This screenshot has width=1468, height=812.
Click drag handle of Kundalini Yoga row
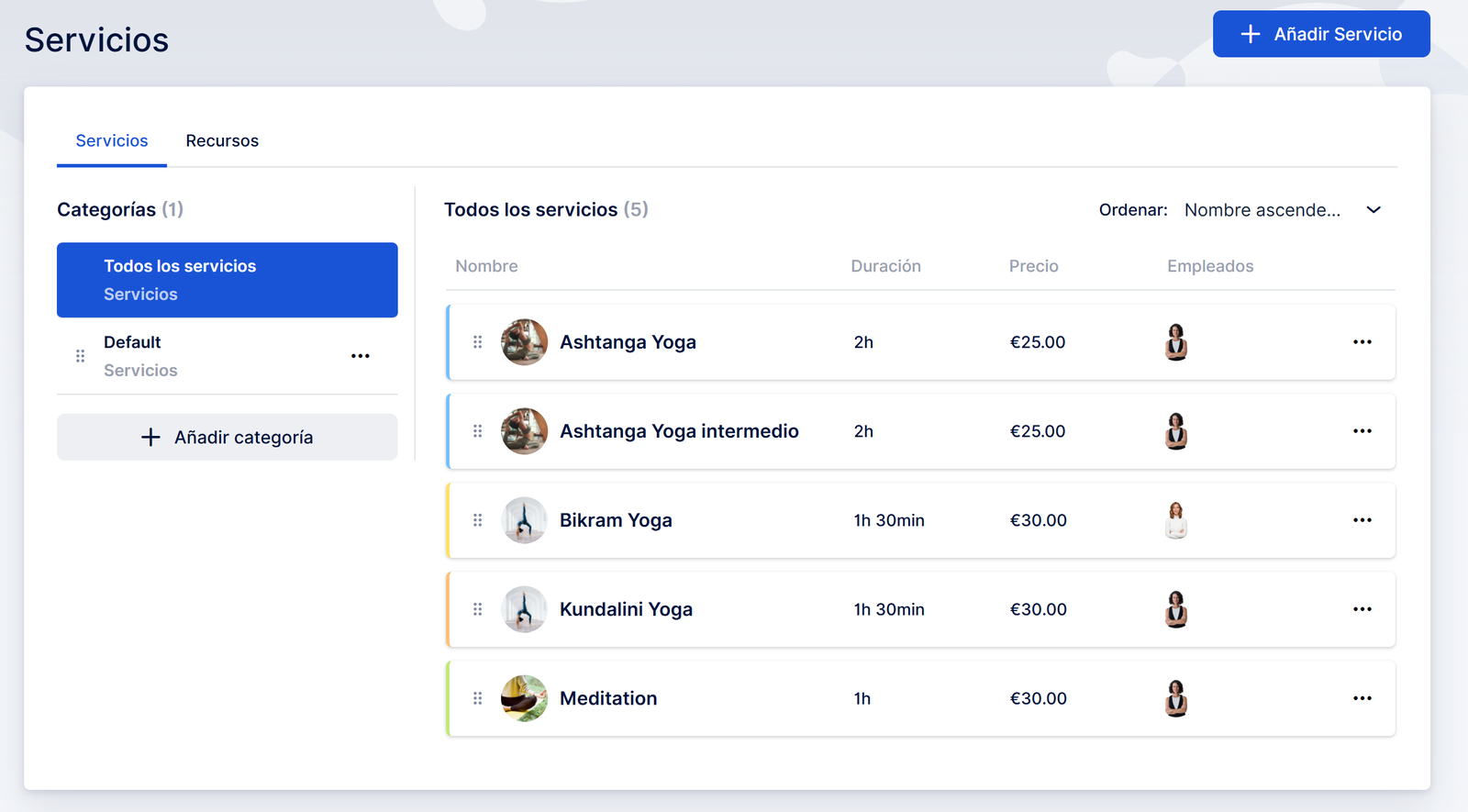(x=477, y=609)
